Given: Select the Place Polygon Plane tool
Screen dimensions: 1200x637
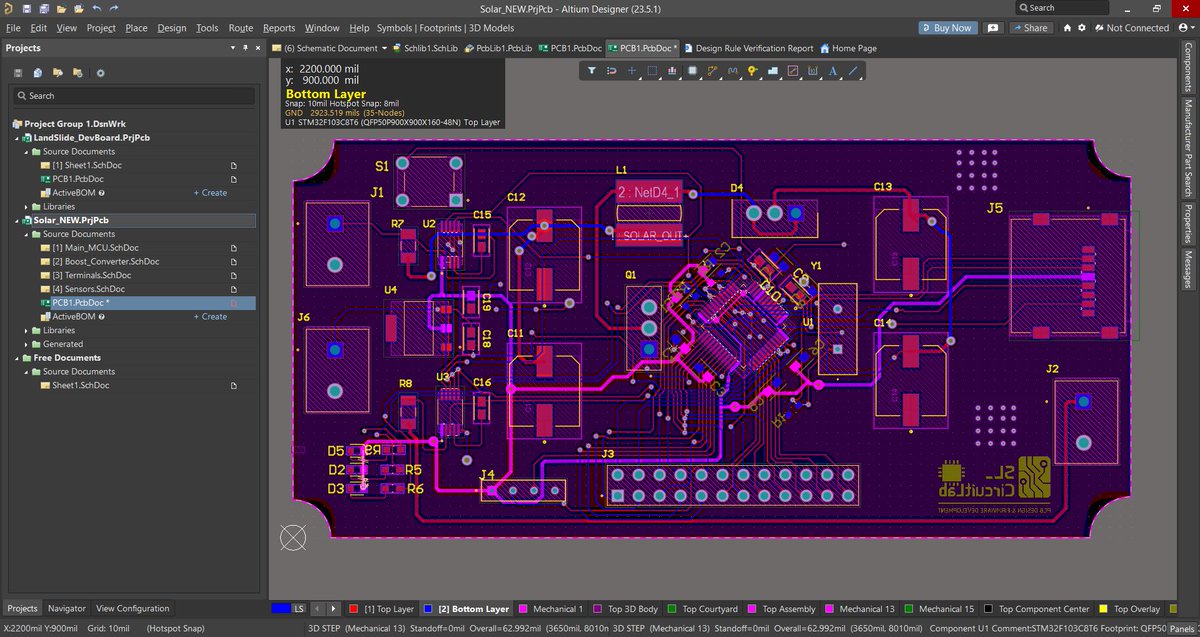Looking at the screenshot, I should click(x=772, y=71).
